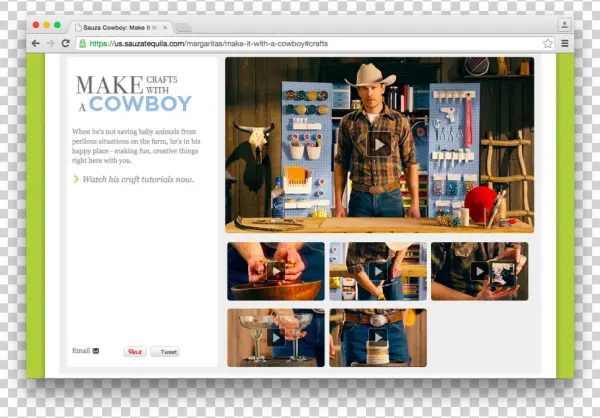This screenshot has width=600, height=418.
Task: Open the second-row middle video thumbnail
Action: 377,271
